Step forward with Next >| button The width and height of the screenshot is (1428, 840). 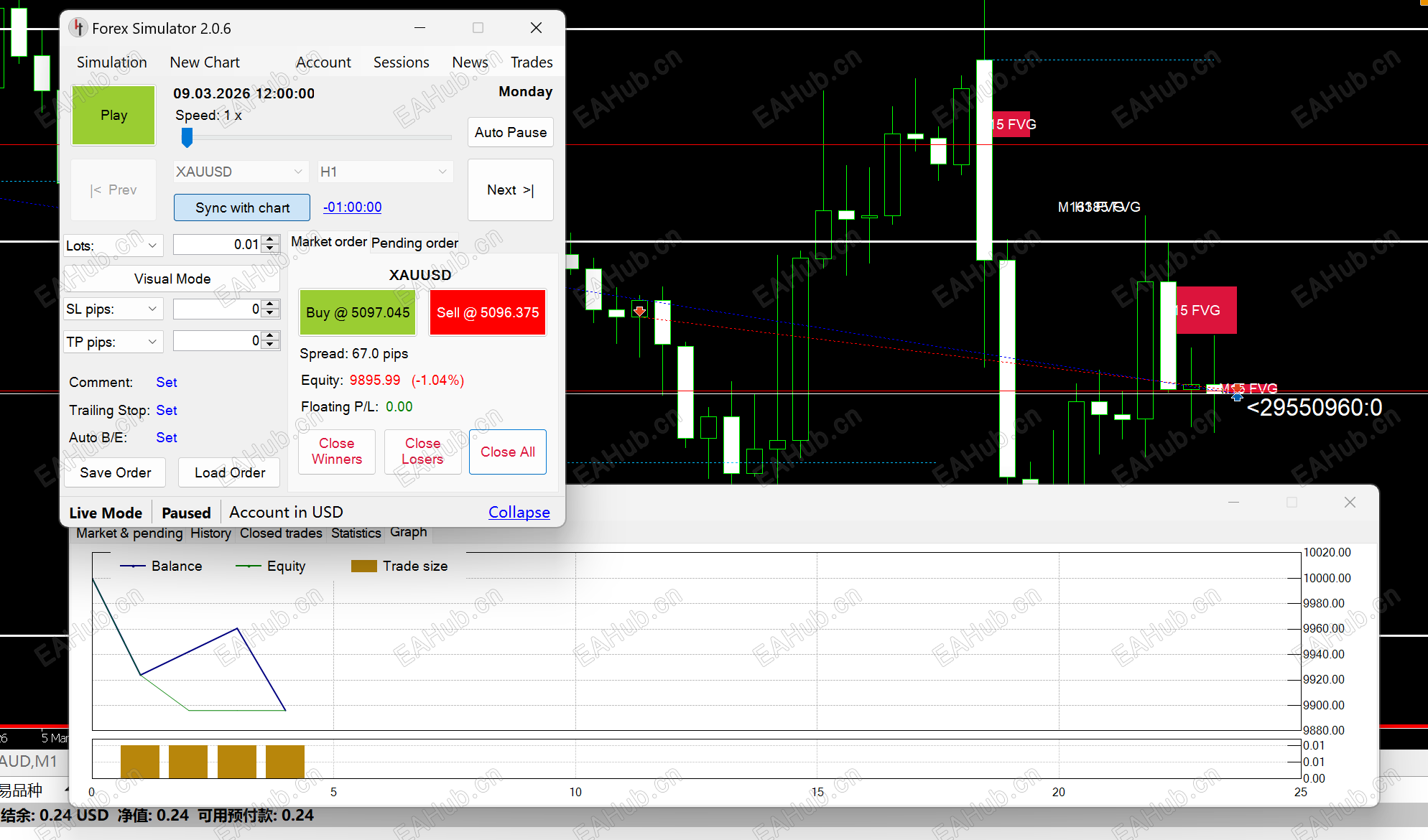click(x=510, y=190)
